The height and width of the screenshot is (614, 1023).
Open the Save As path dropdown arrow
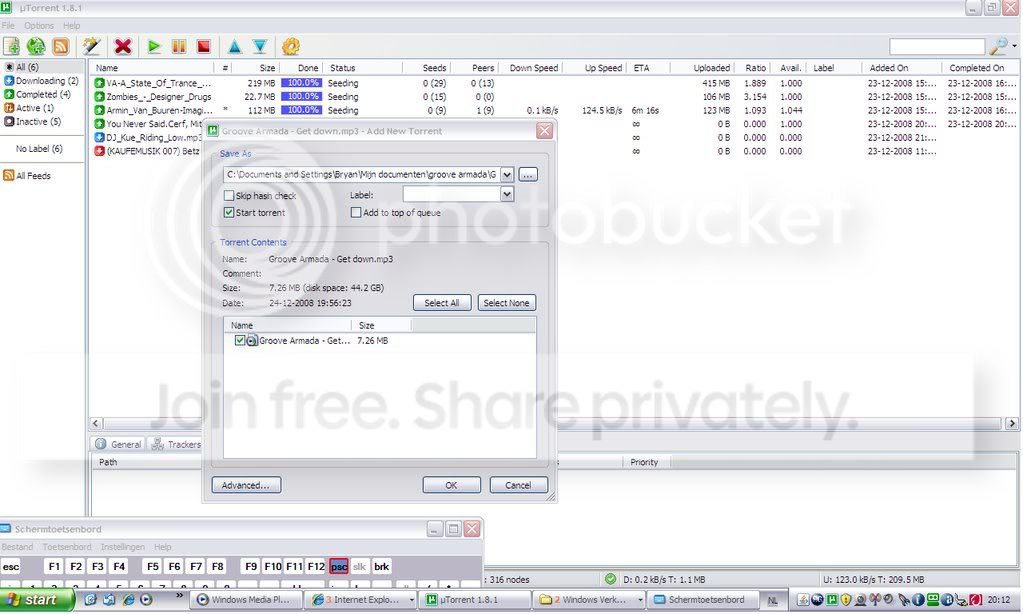507,174
